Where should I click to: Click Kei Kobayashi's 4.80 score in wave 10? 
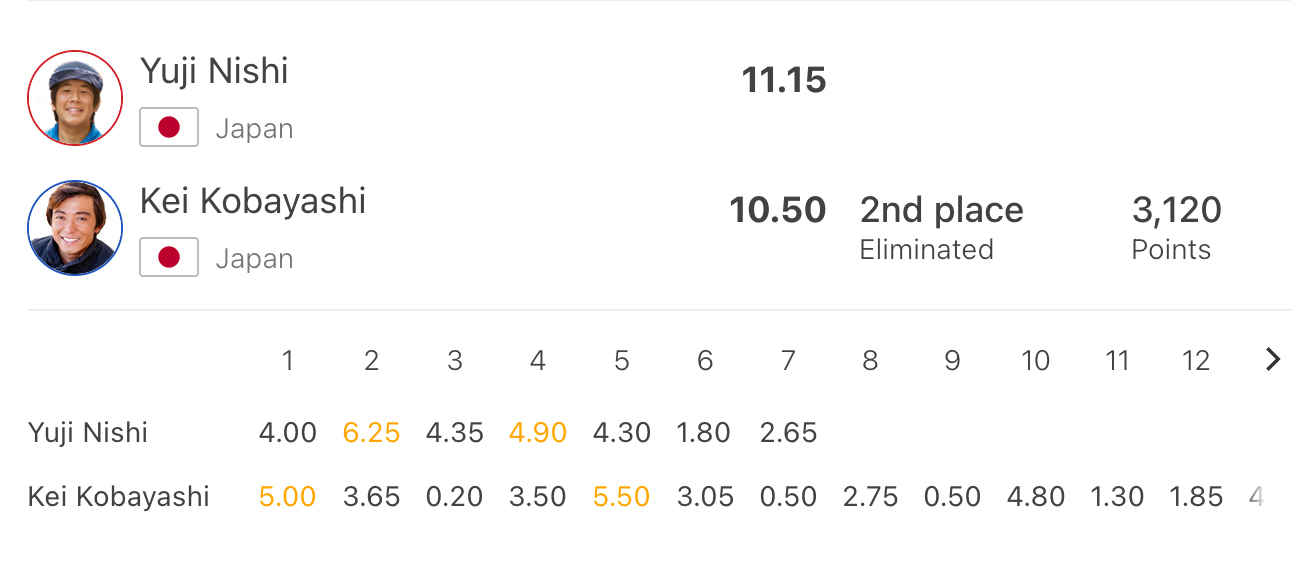pyautogui.click(x=1034, y=497)
